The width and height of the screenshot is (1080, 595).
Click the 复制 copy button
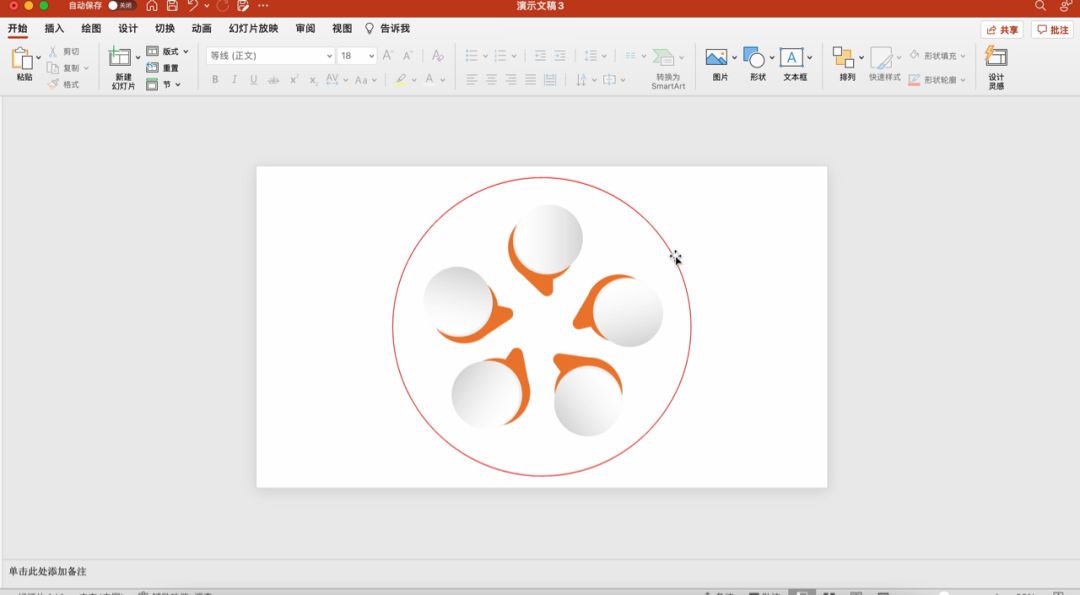click(67, 68)
